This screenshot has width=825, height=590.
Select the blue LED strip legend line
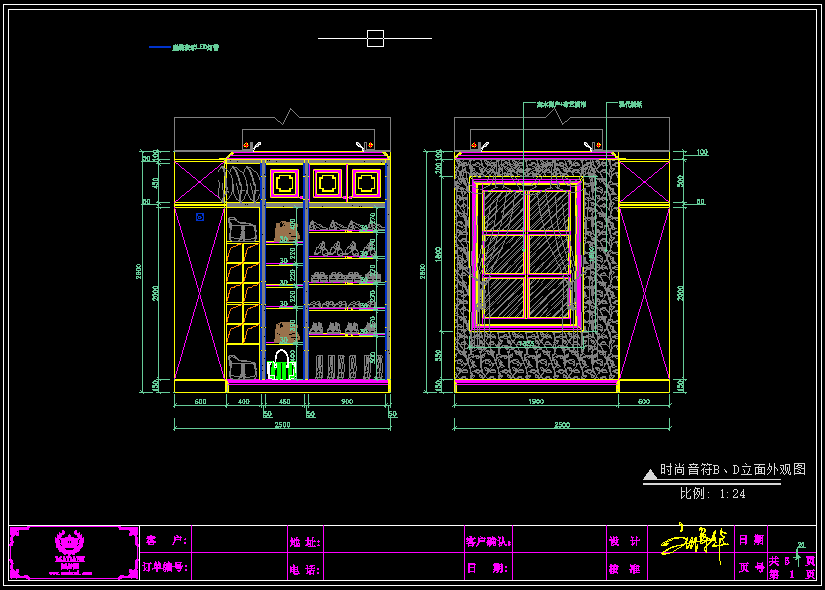pyautogui.click(x=160, y=47)
